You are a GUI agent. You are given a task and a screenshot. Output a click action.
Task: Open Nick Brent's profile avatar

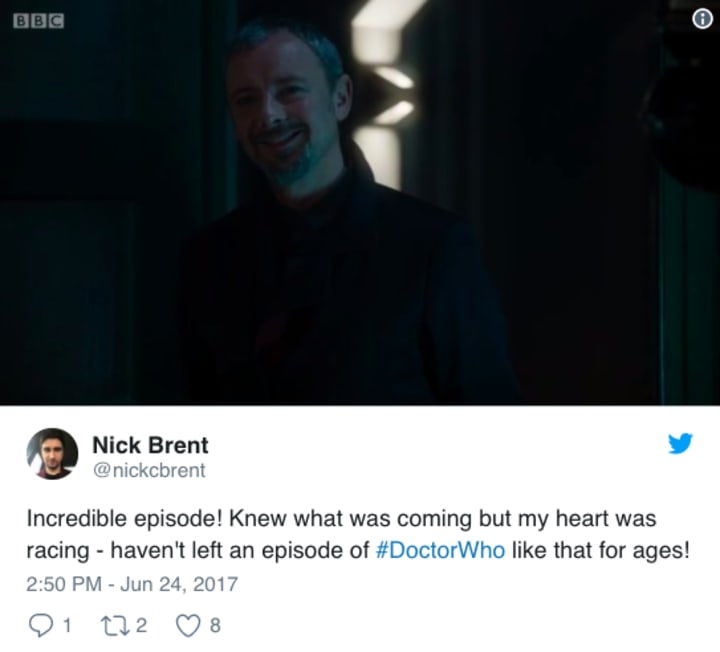tap(52, 454)
